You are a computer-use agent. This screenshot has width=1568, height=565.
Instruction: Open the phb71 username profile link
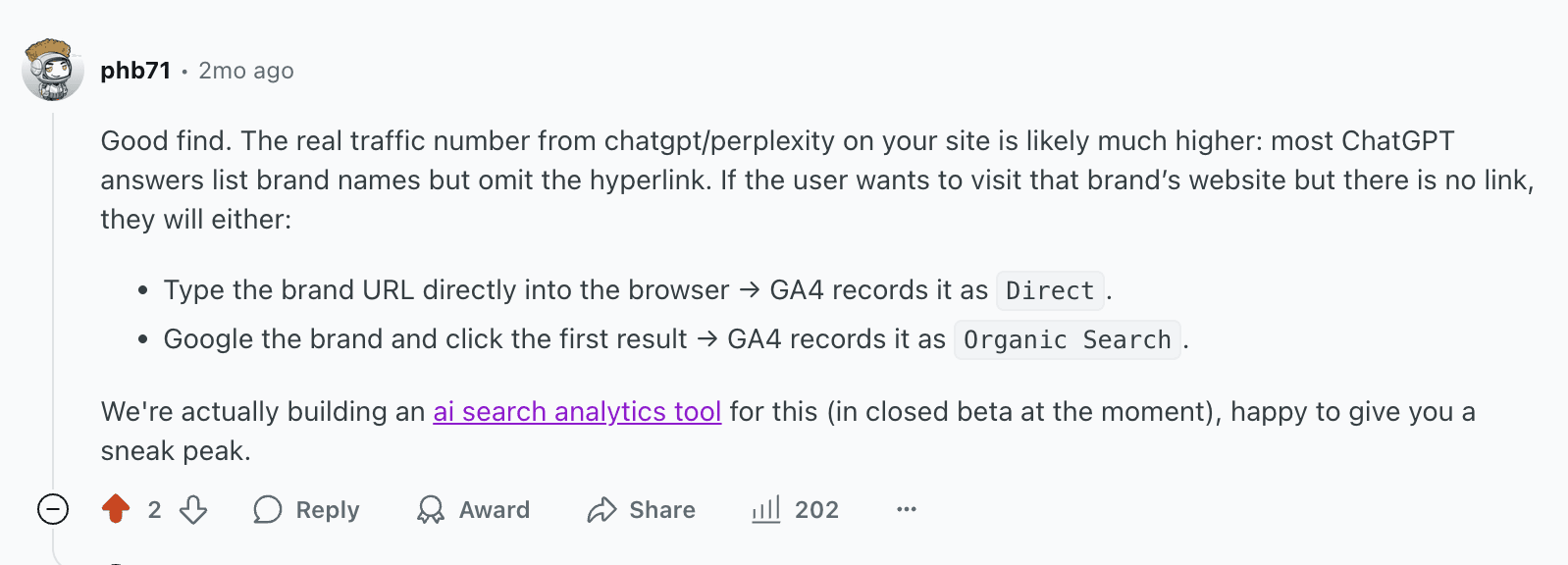(x=135, y=71)
